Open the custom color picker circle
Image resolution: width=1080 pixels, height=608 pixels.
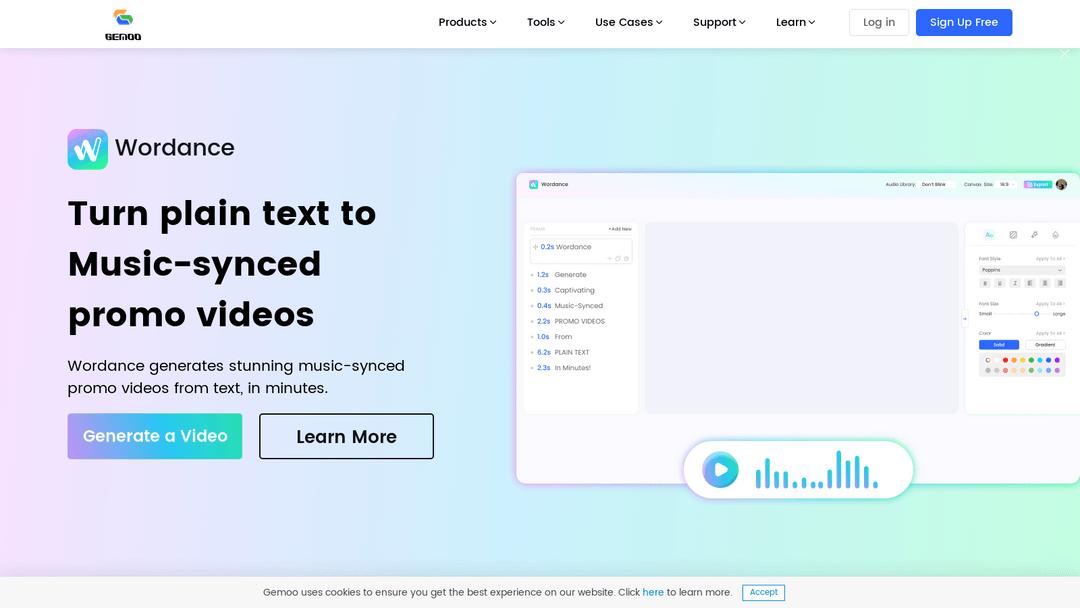pos(988,360)
